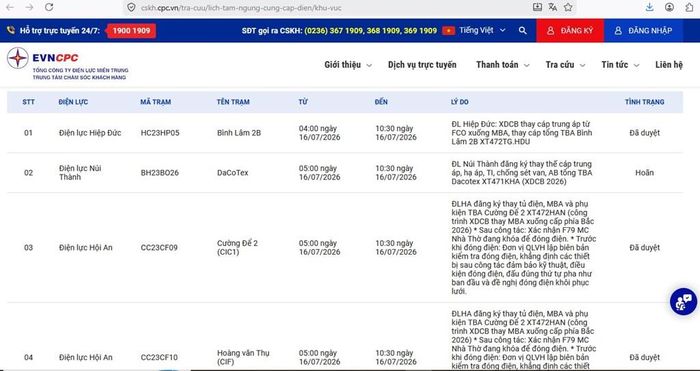The height and width of the screenshot is (371, 700).
Task: Click the ĐIỆN LỰC column header
Action: (x=73, y=102)
